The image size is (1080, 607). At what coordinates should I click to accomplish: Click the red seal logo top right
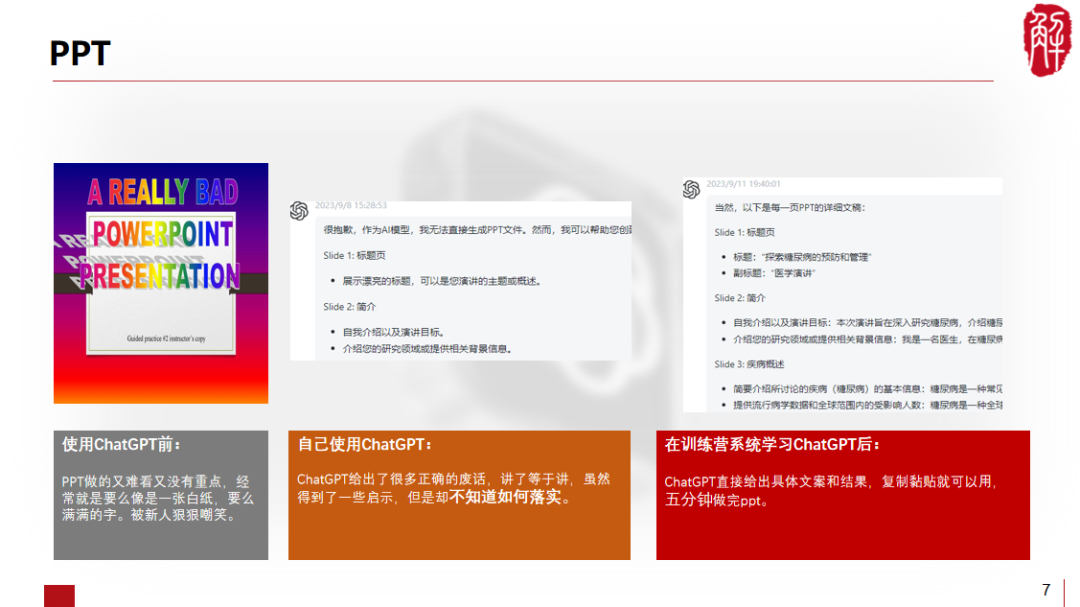click(x=1046, y=39)
